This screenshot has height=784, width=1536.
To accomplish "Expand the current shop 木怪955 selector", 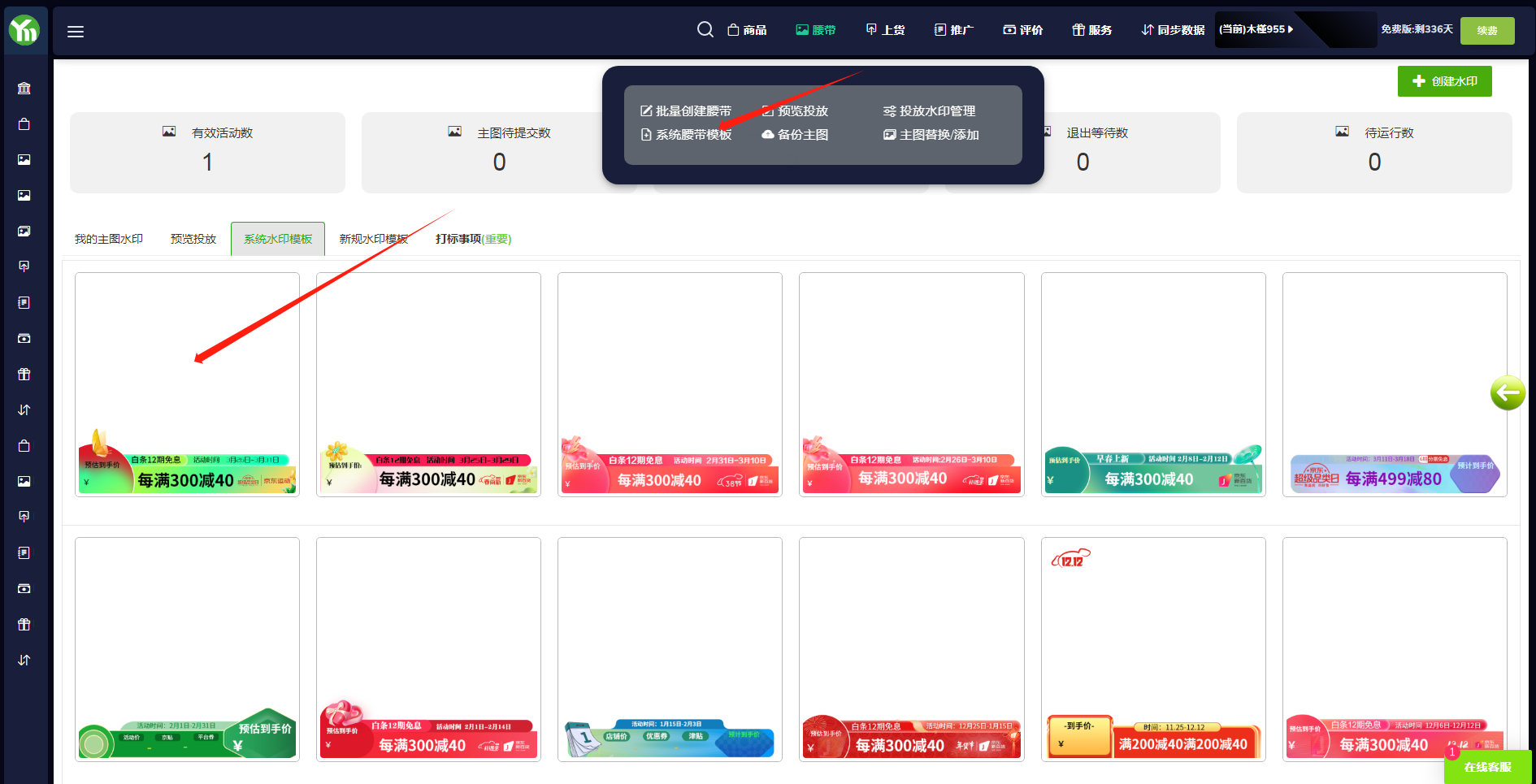I will [x=1256, y=29].
